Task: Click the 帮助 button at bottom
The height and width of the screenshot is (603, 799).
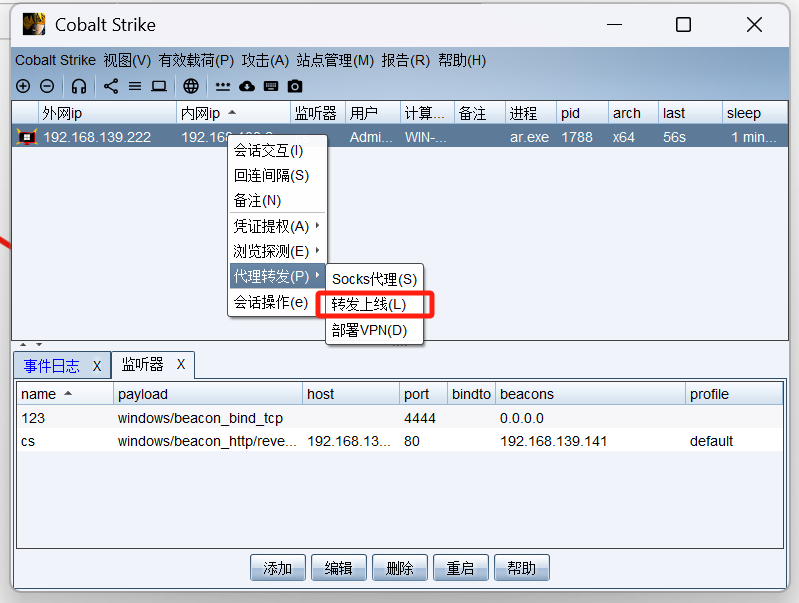Action: [x=522, y=568]
